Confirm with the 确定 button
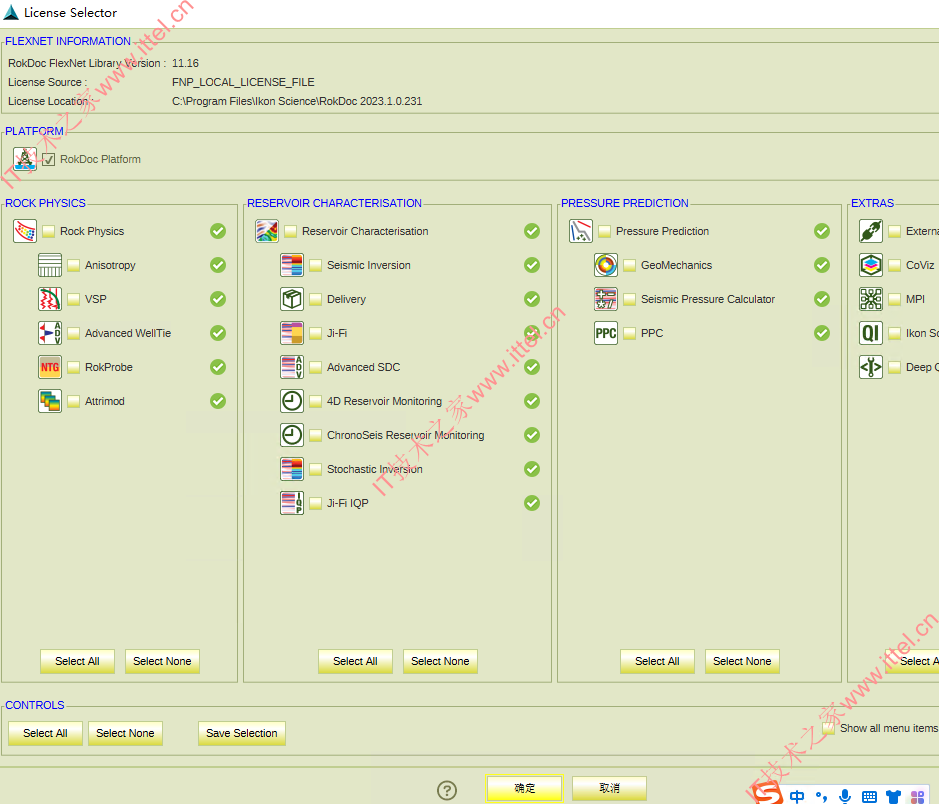Screen dimensions: 939x804 tap(525, 788)
